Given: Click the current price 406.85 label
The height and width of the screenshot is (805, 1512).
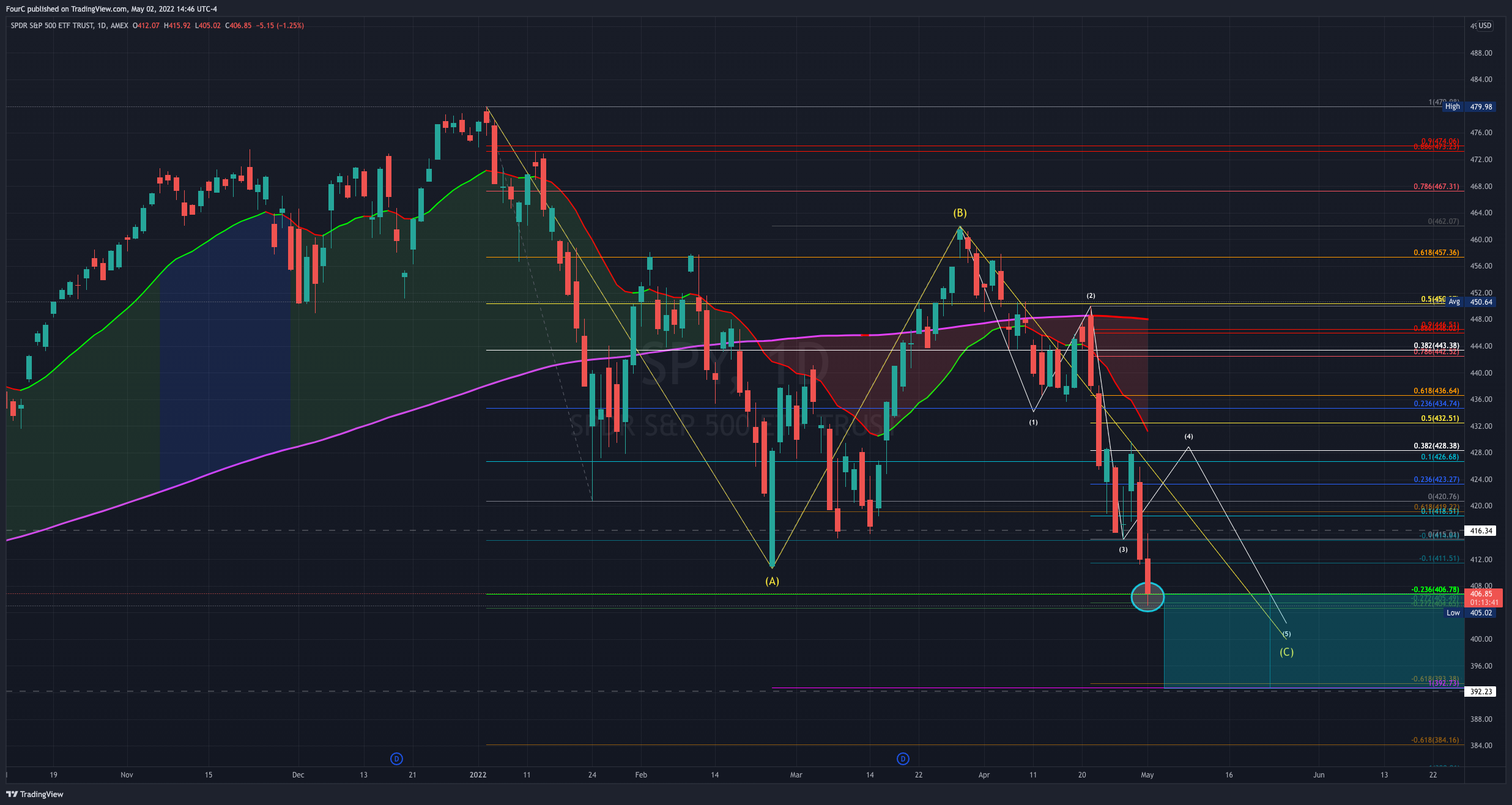Looking at the screenshot, I should coord(1481,594).
